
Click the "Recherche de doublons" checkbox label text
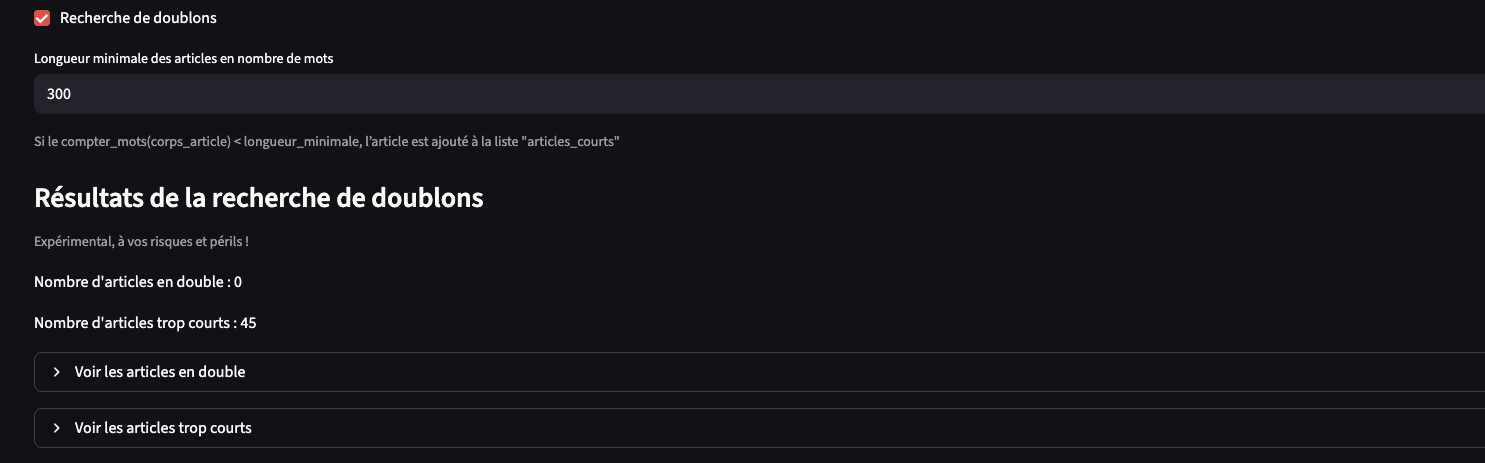(138, 18)
